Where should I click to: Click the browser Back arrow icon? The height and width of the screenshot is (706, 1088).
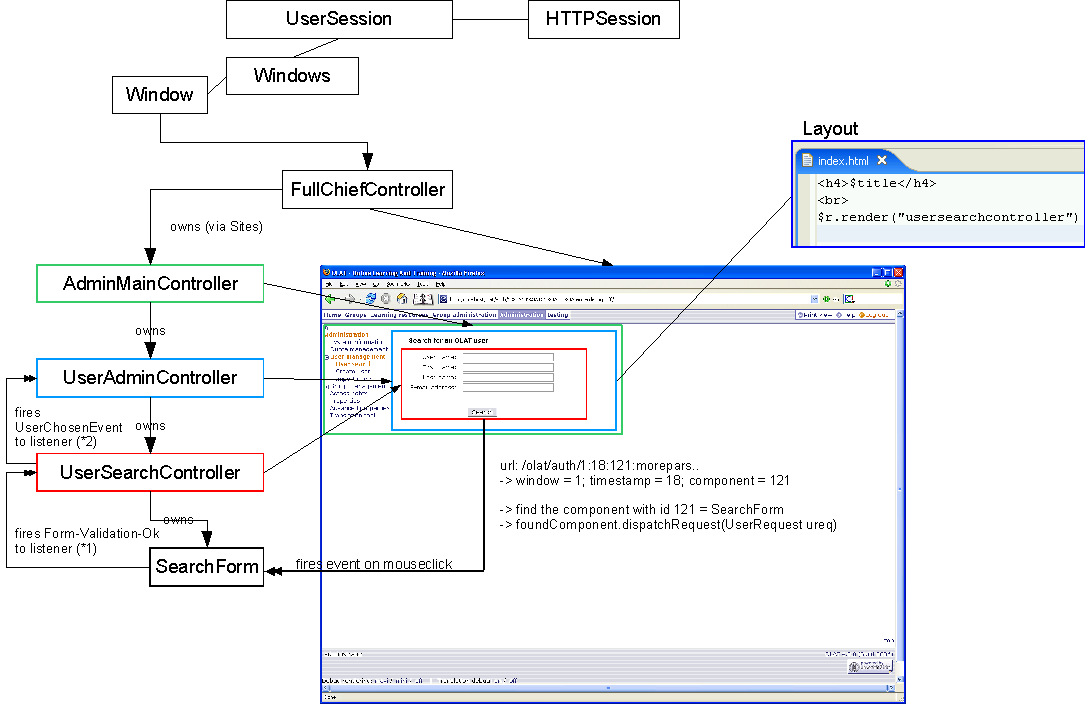(330, 299)
